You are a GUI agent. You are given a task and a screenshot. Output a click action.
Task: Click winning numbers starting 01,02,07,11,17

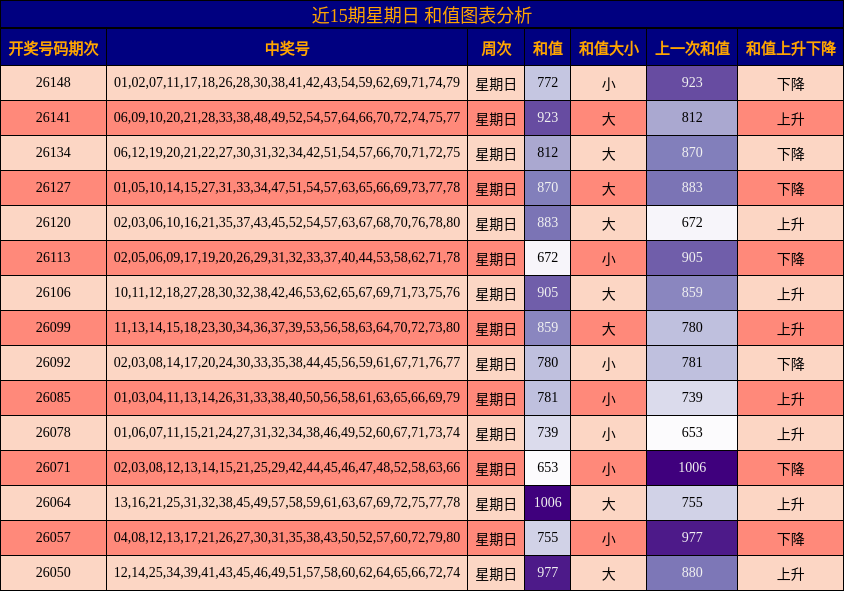287,83
